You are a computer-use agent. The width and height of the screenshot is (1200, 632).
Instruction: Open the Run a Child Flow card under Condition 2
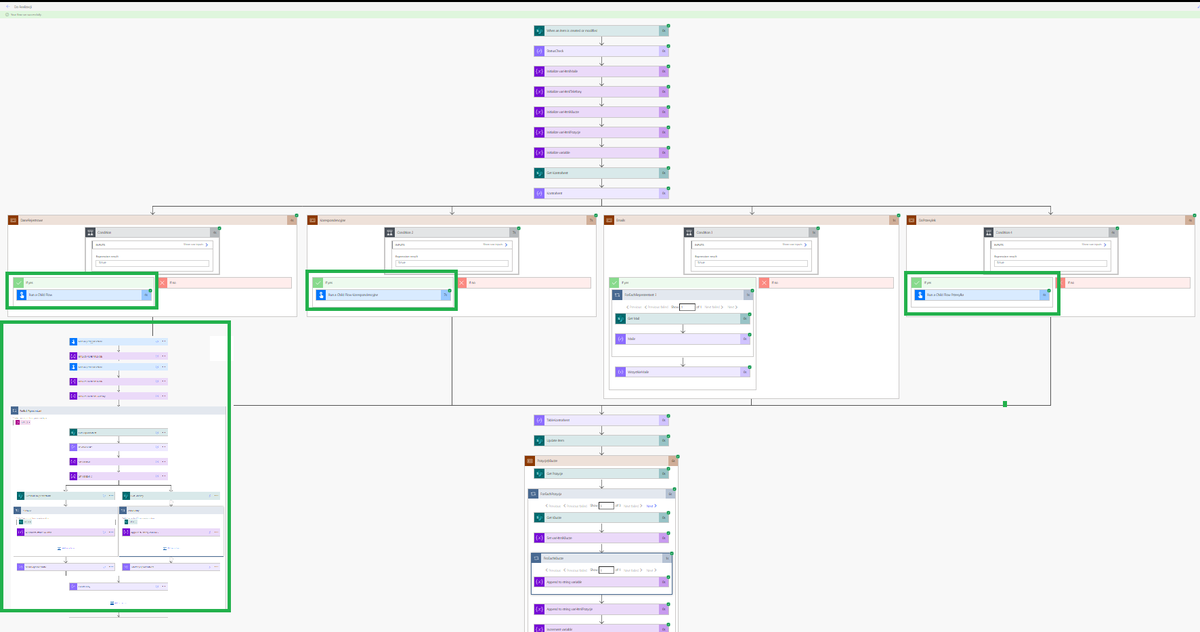click(383, 295)
